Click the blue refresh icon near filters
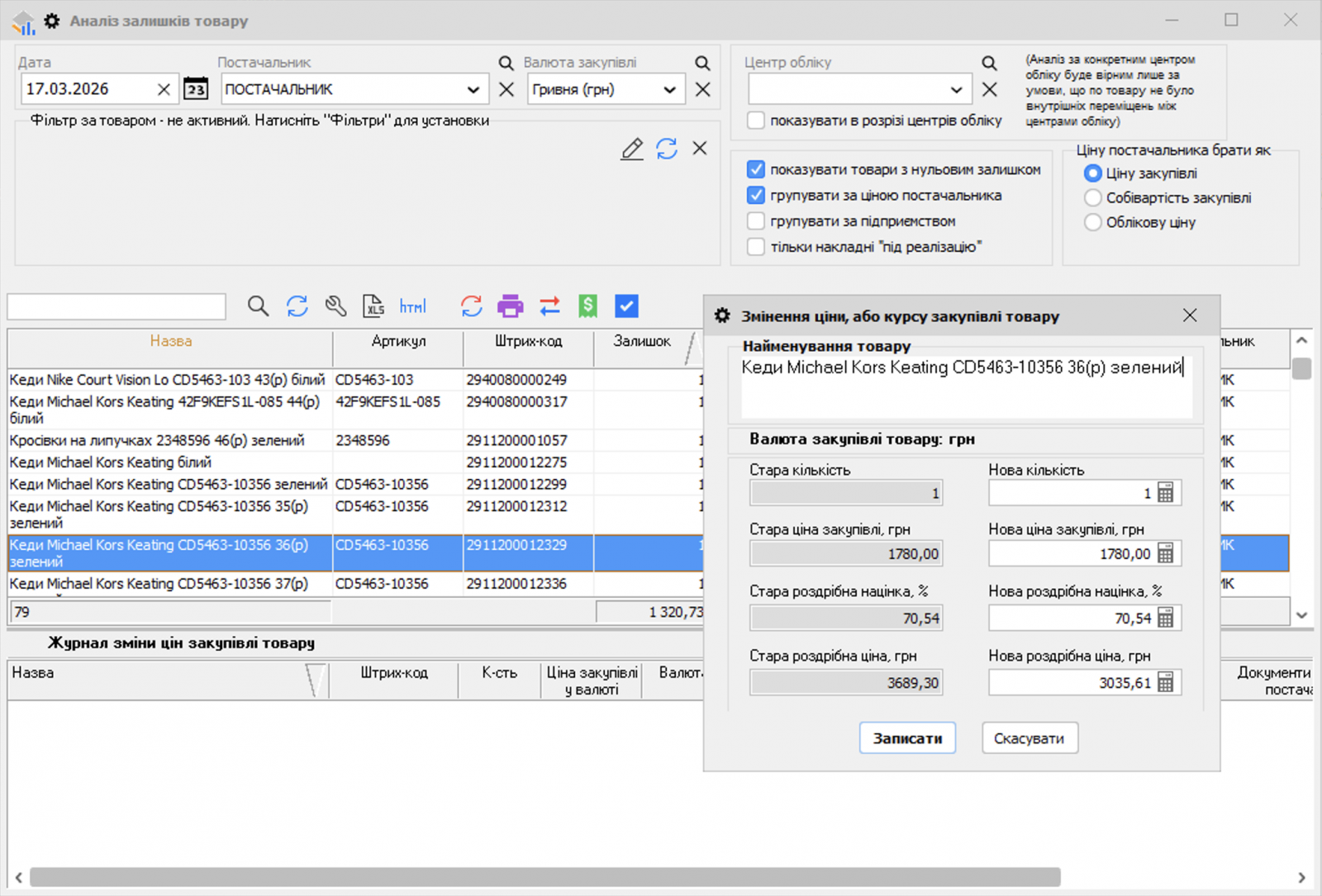The width and height of the screenshot is (1322, 896). [667, 149]
